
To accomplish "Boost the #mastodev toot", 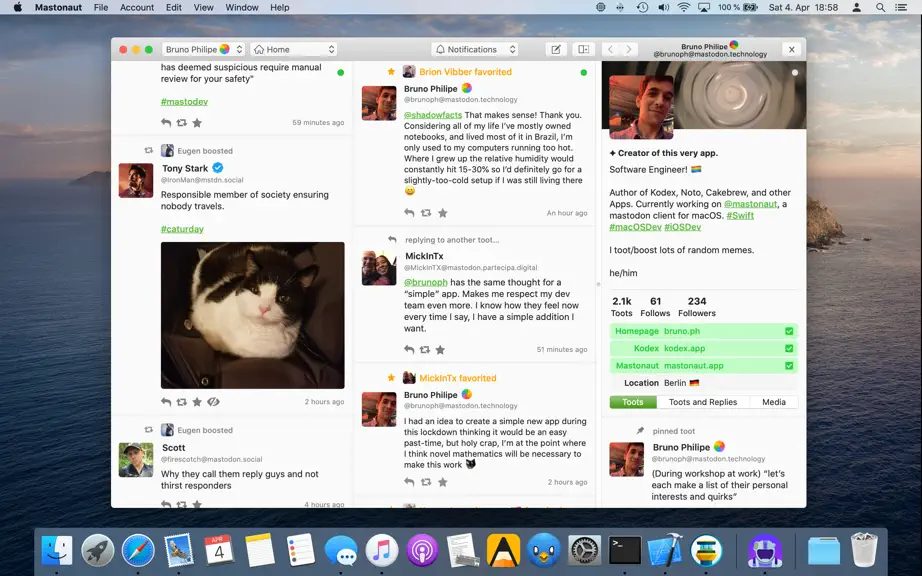I will (x=182, y=123).
